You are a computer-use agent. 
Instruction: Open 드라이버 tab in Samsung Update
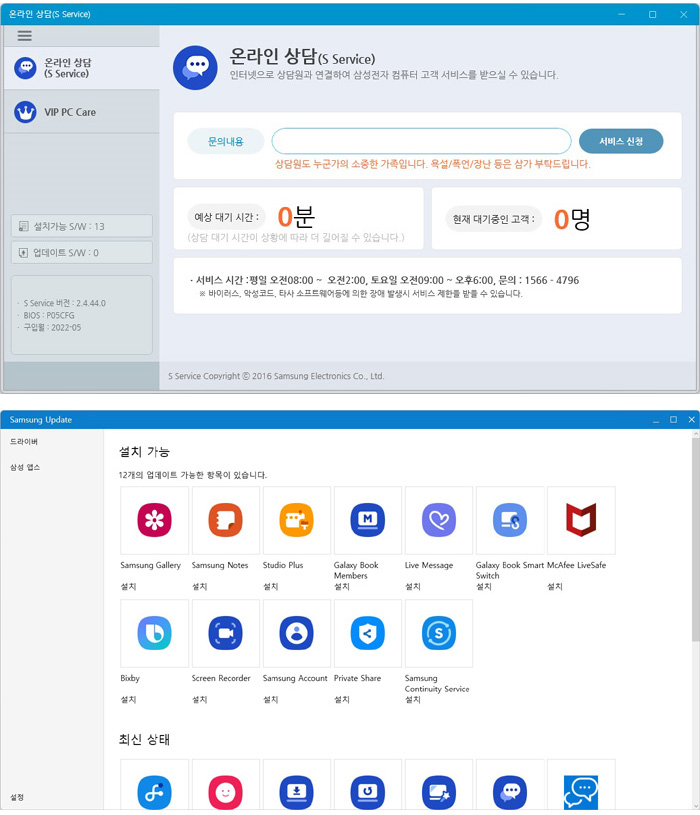pyautogui.click(x=24, y=441)
